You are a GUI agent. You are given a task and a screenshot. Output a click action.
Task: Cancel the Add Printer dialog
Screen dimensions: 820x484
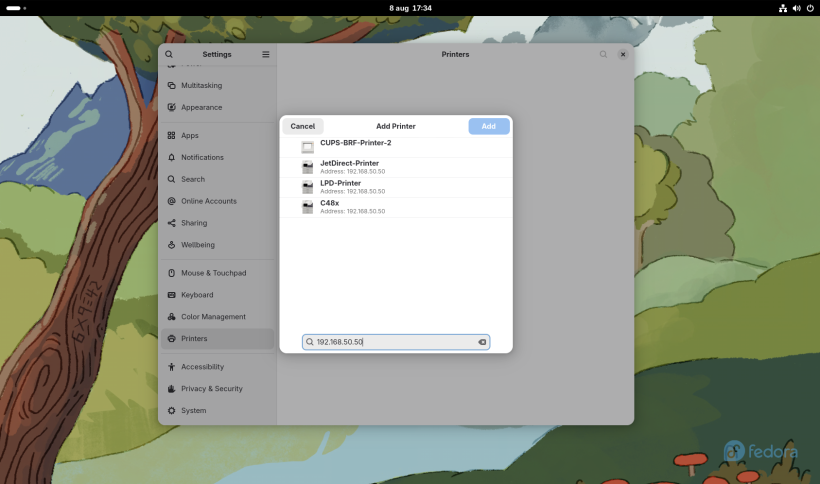303,126
